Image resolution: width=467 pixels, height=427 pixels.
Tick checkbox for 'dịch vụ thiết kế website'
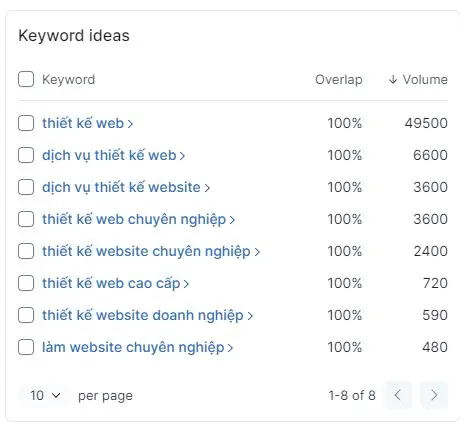click(26, 187)
